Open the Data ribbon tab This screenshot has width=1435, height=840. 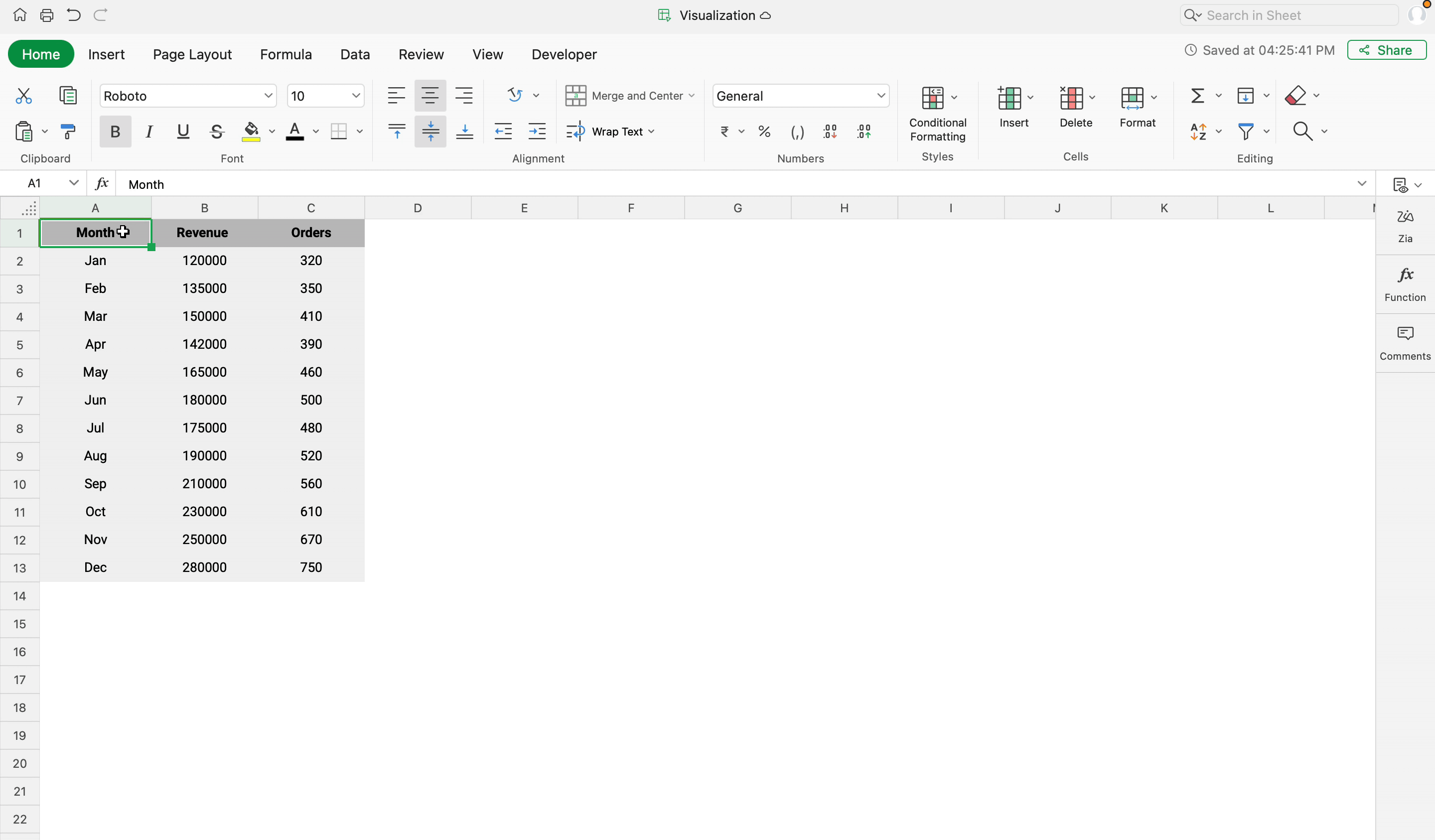355,54
